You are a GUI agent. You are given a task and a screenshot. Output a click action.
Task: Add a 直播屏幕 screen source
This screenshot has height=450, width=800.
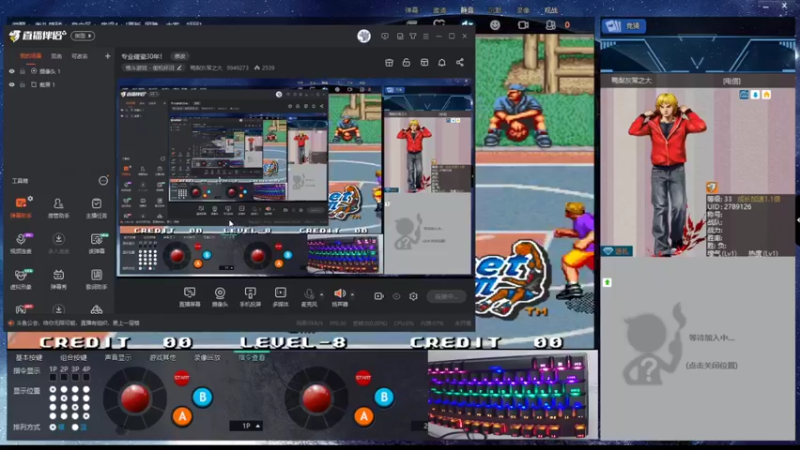(189, 296)
